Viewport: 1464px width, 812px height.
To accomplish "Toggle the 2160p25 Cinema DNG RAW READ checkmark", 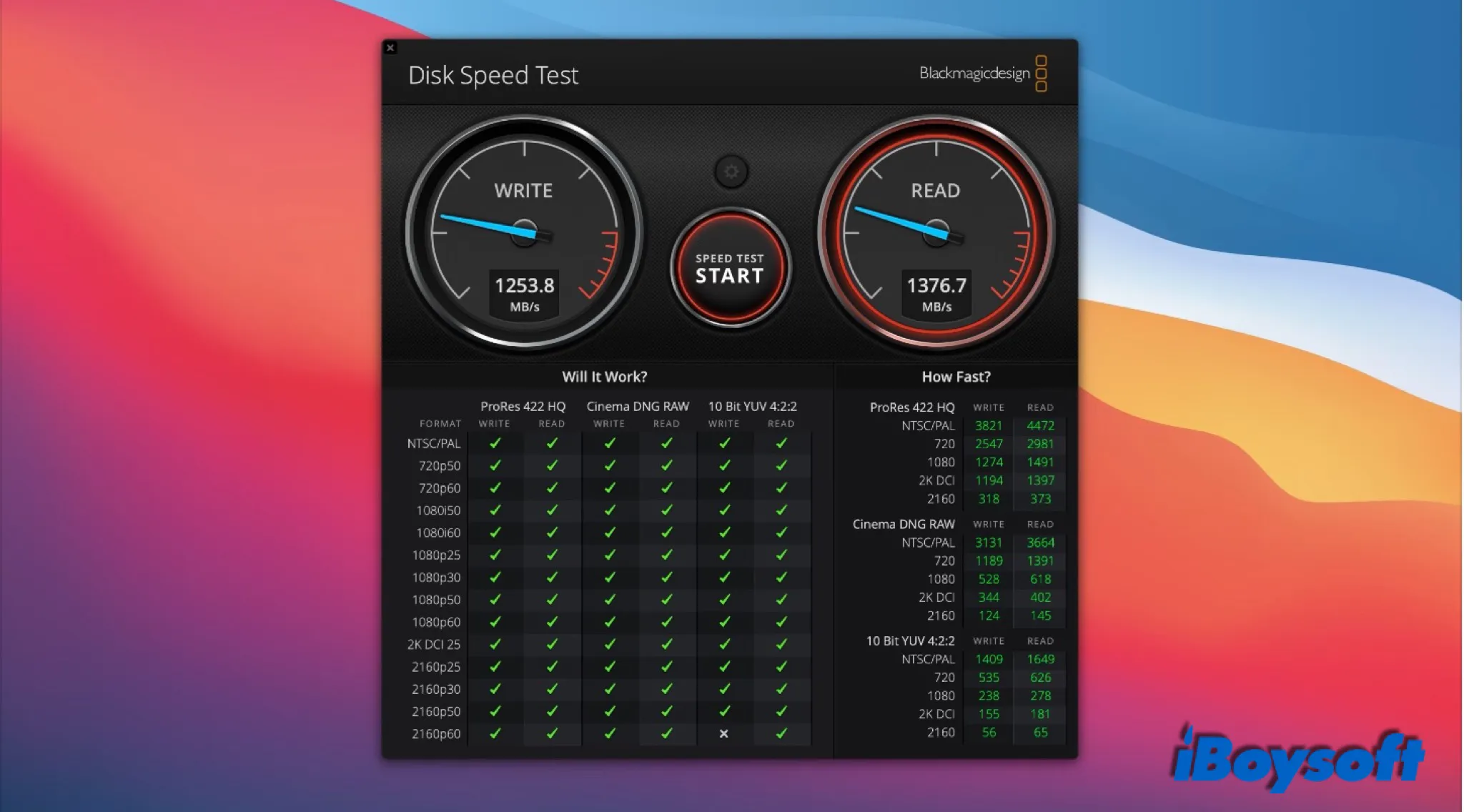I will click(665, 666).
